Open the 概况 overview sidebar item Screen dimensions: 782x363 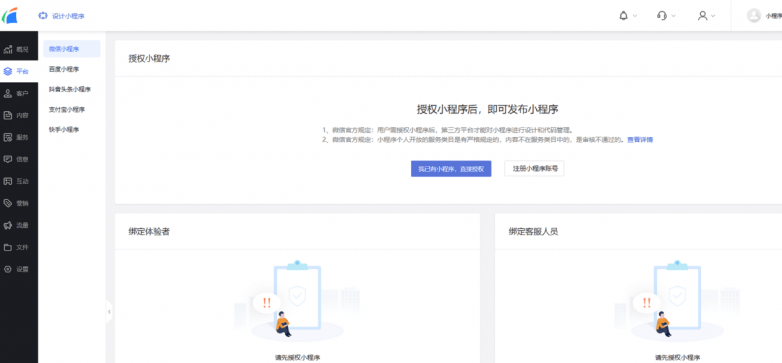[18, 49]
